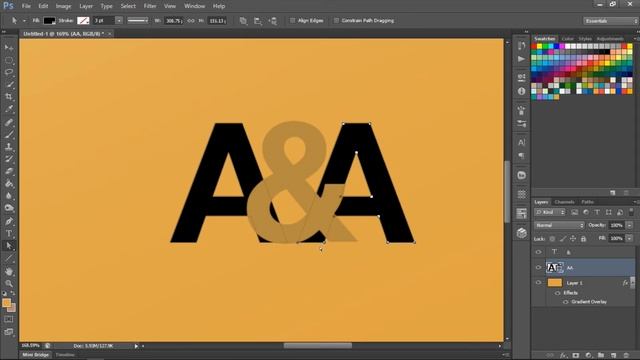Open the Layer menu
640x360 pixels.
pos(86,6)
